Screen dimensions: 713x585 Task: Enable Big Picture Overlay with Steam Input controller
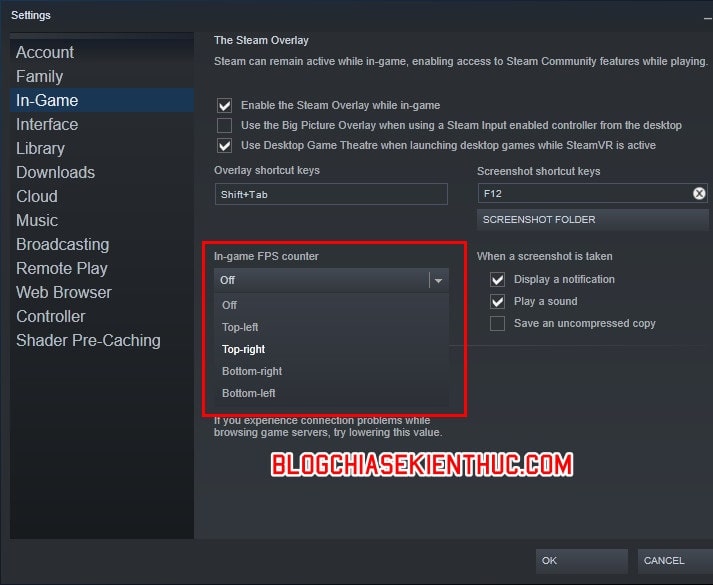[224, 125]
